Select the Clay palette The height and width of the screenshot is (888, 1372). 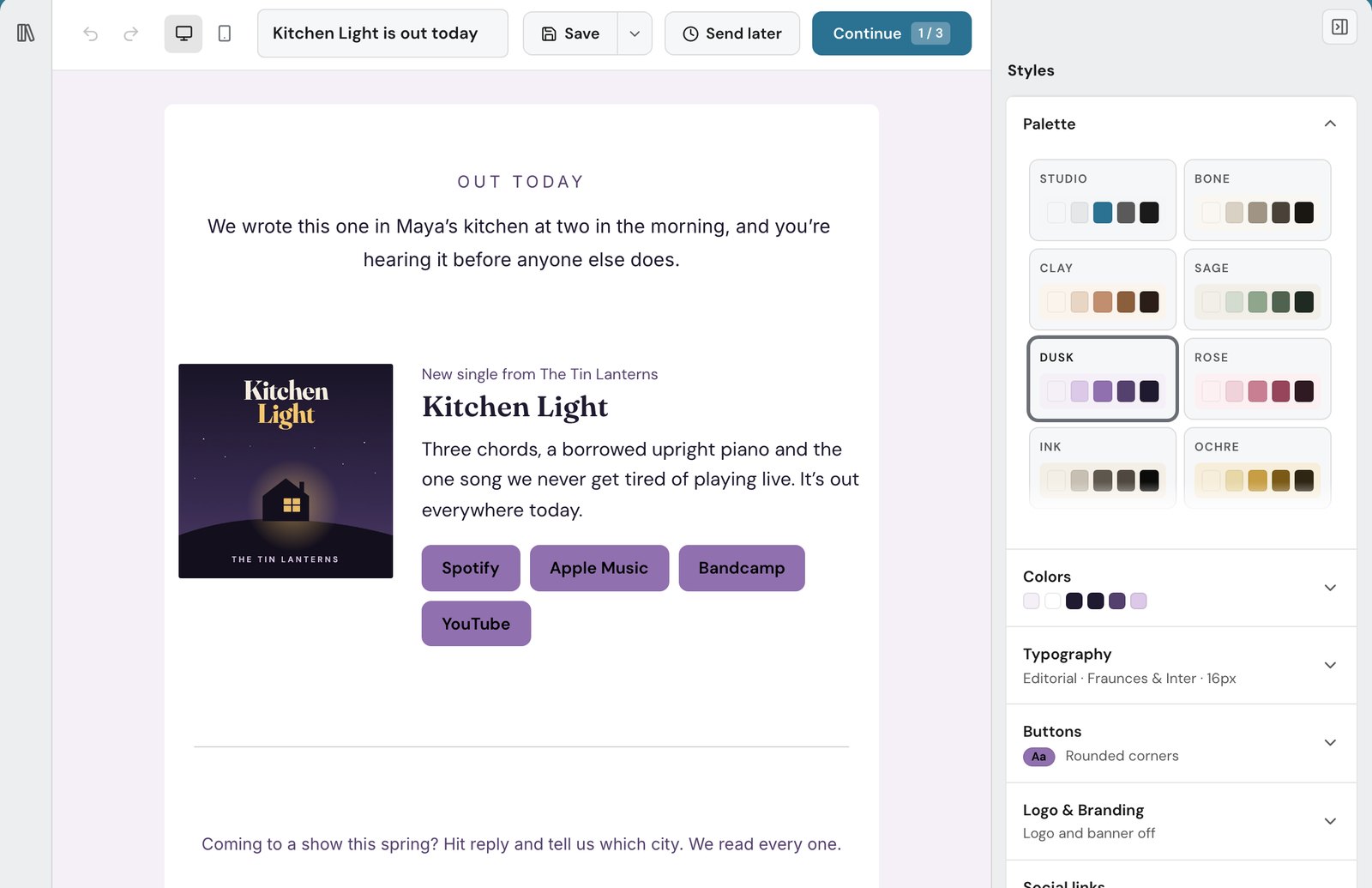1103,289
